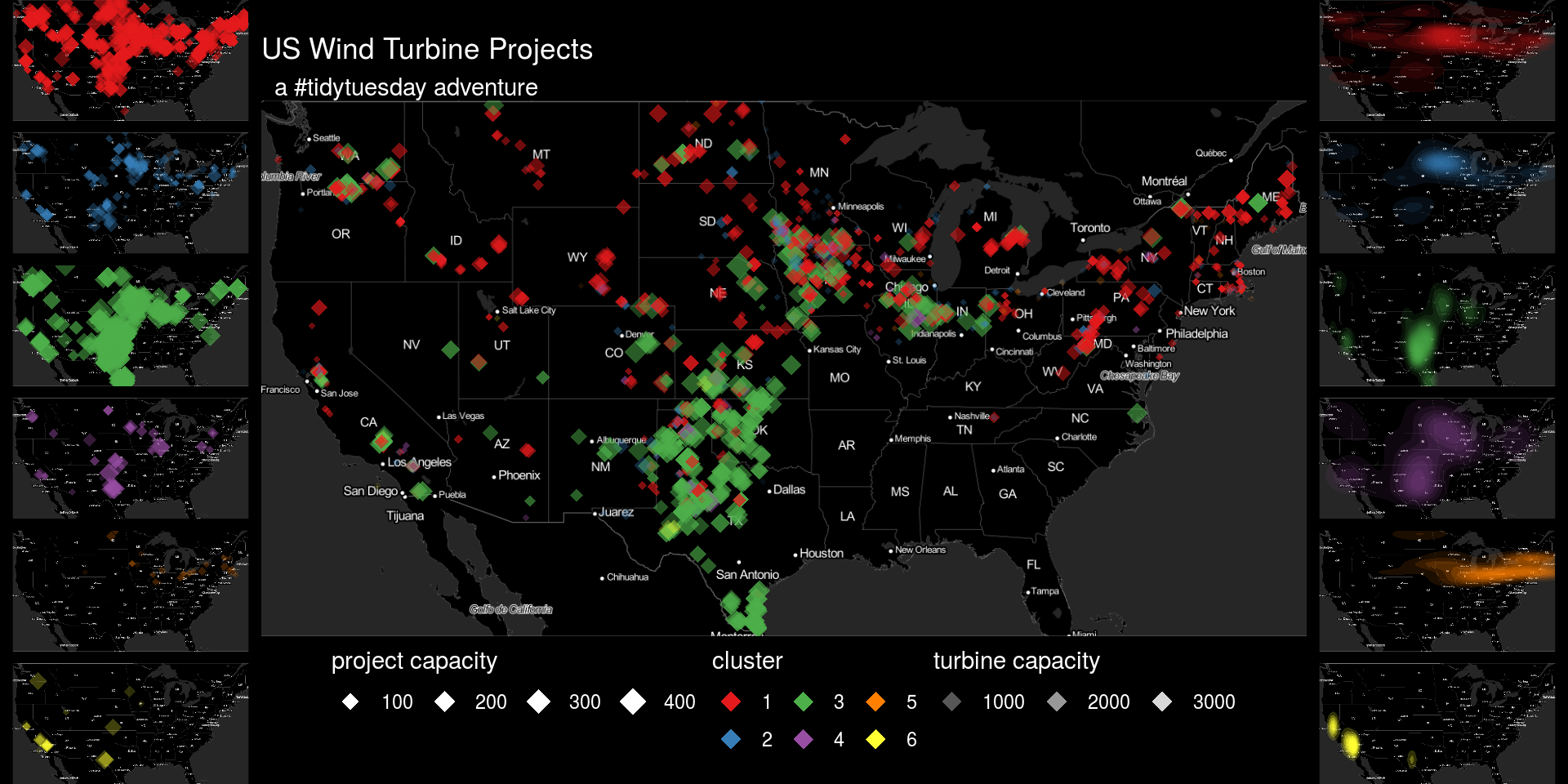Click the green cluster 3 legend diamond

[x=804, y=702]
